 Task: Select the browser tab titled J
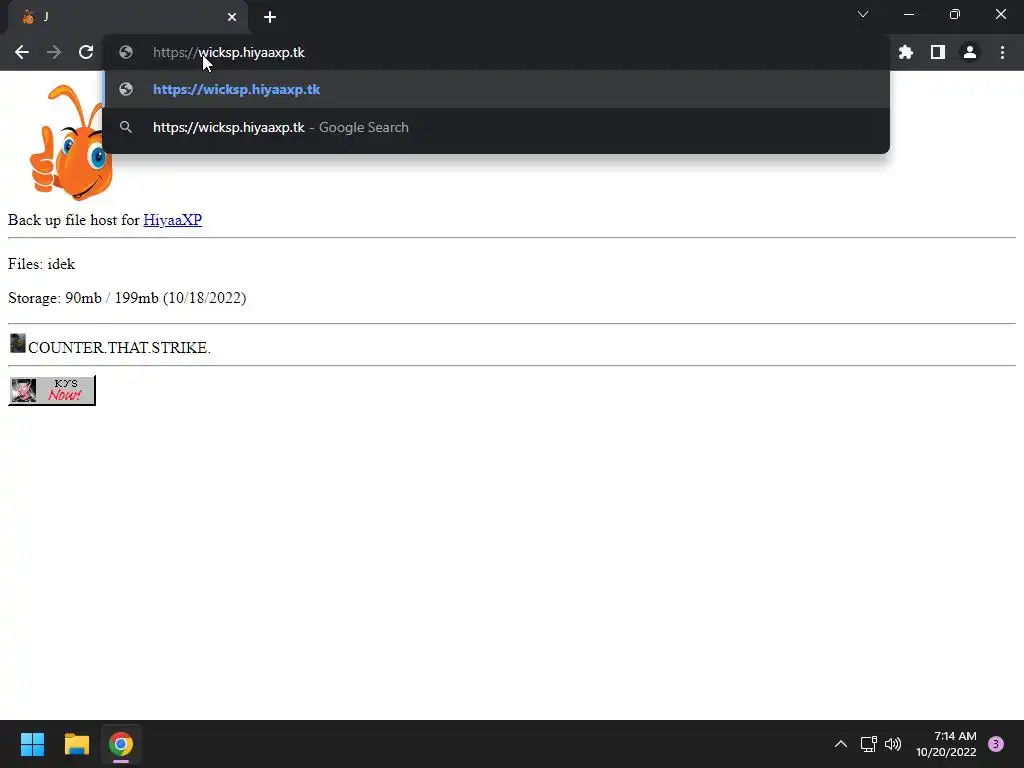tap(128, 17)
